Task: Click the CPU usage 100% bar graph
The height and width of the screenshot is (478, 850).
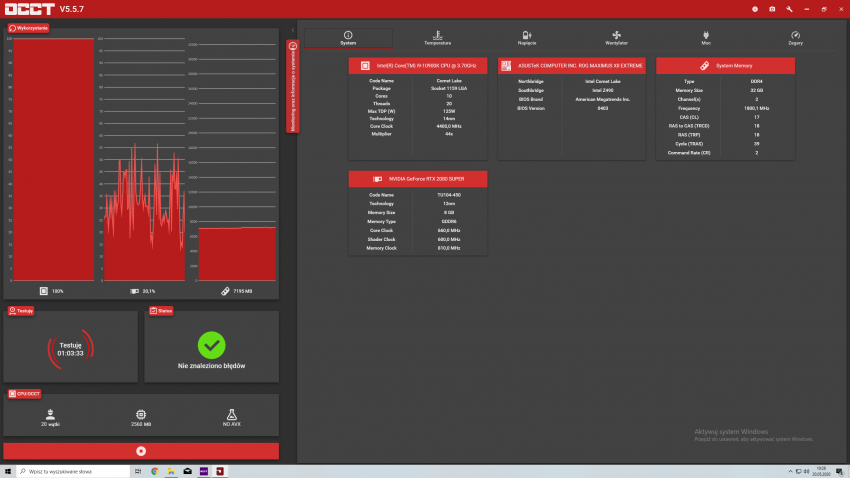Action: [53, 159]
